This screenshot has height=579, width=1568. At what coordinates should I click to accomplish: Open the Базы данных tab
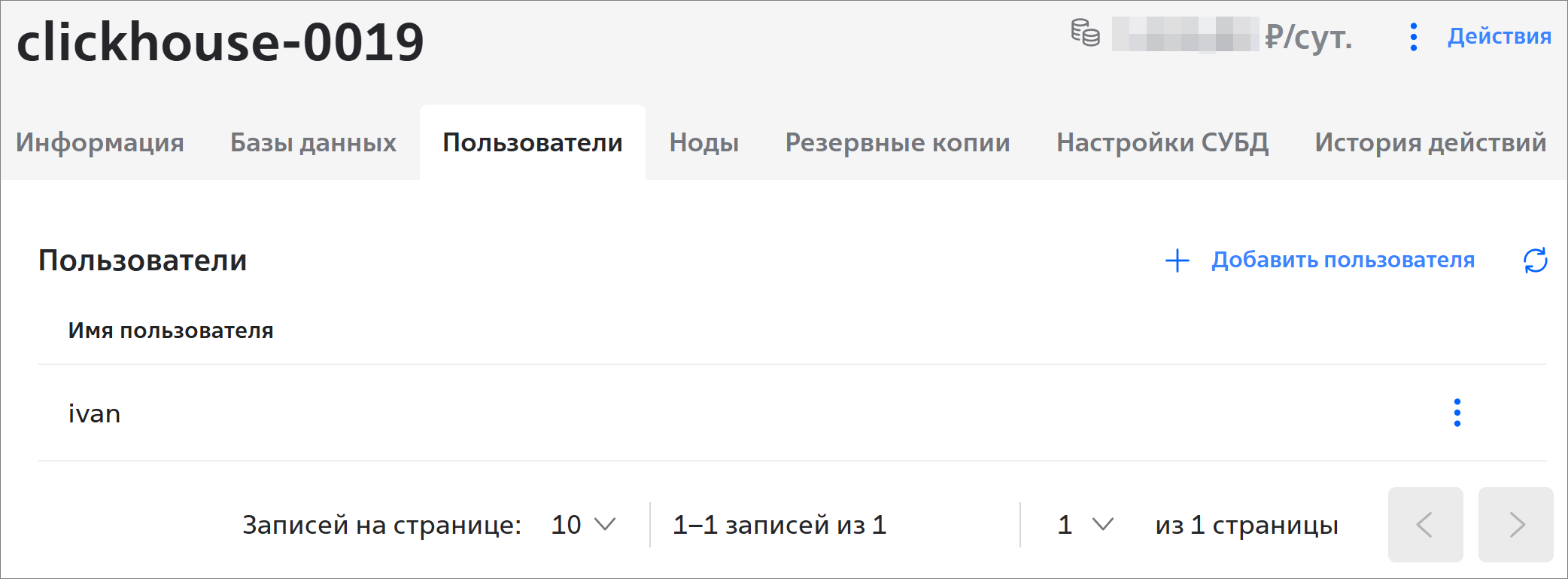(313, 142)
